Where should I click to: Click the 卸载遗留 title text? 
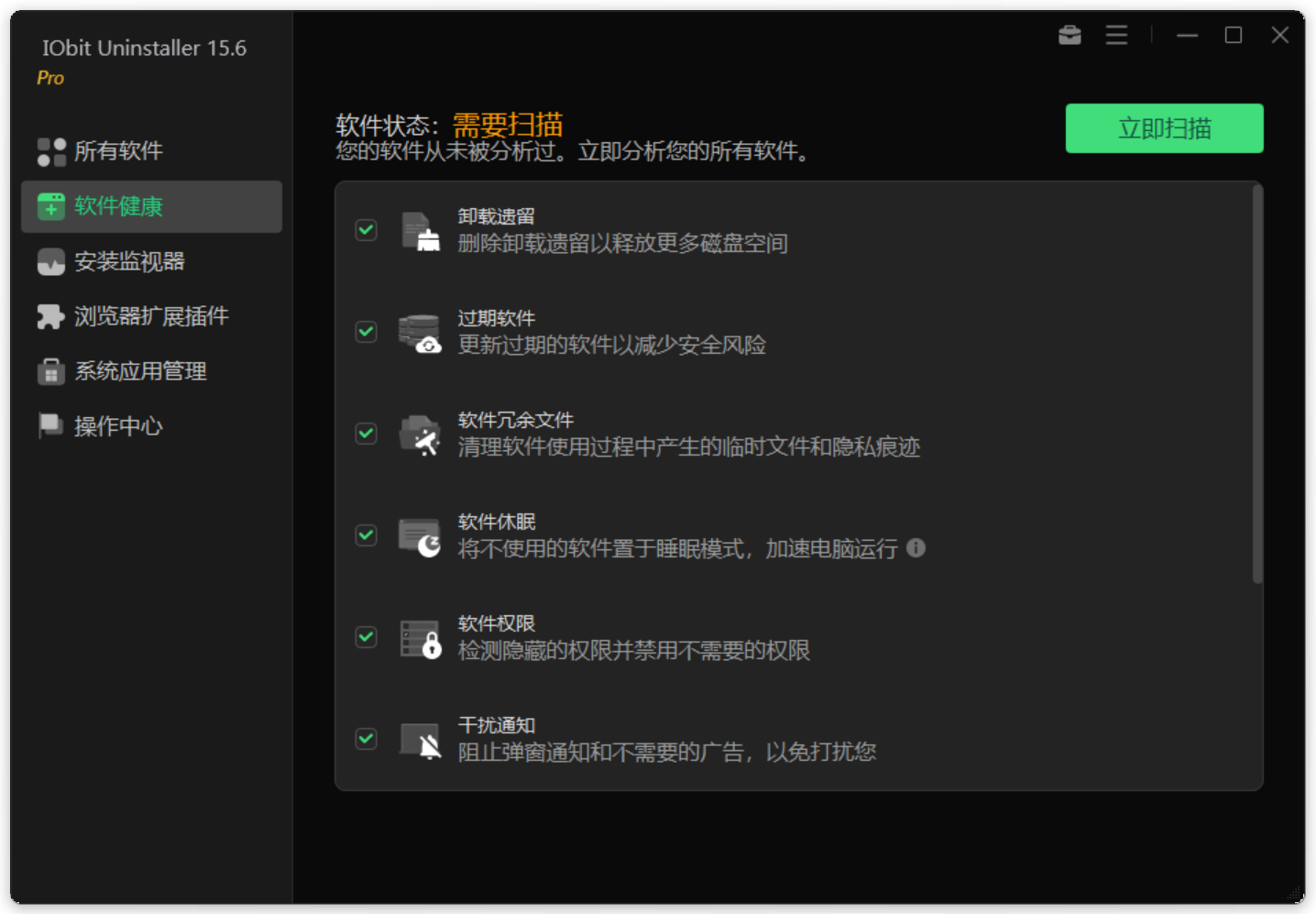pyautogui.click(x=497, y=216)
